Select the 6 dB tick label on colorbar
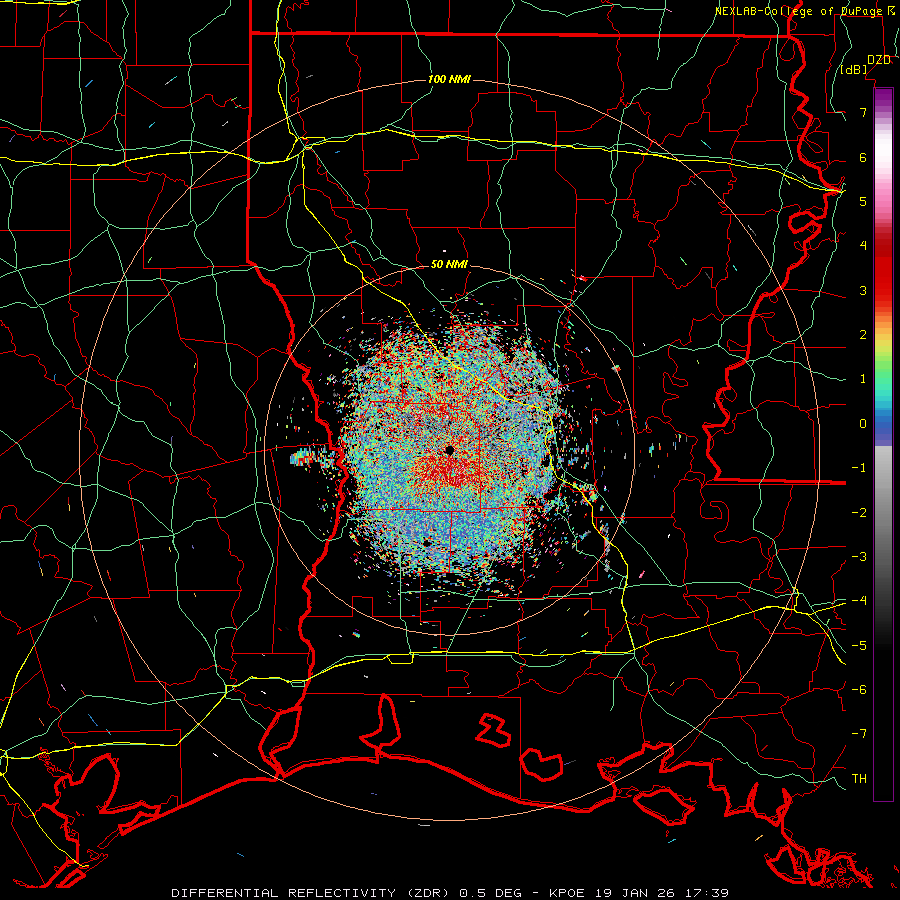The image size is (900, 900). tap(863, 157)
